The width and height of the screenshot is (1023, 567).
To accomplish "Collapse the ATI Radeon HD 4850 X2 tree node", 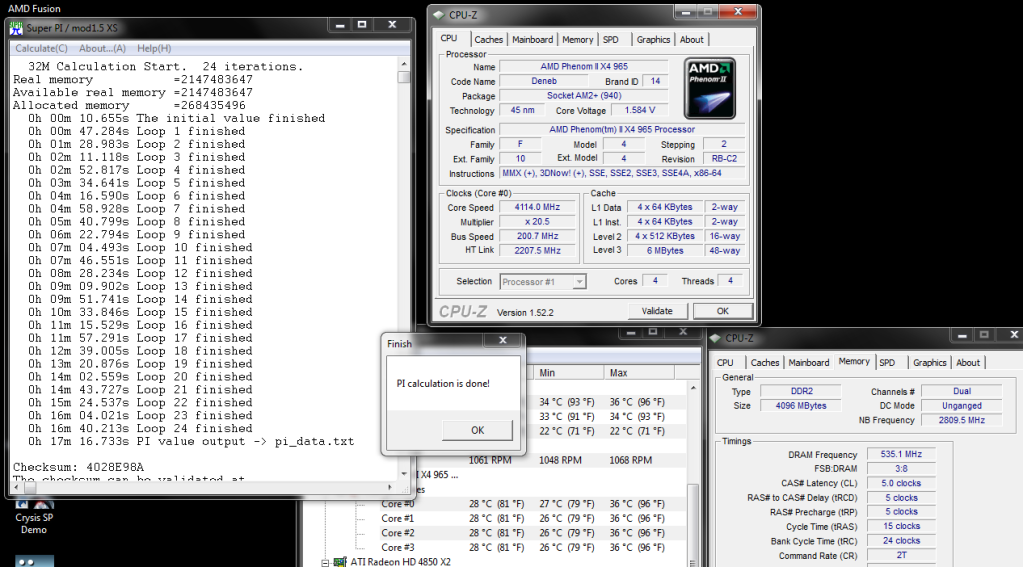I will (324, 561).
